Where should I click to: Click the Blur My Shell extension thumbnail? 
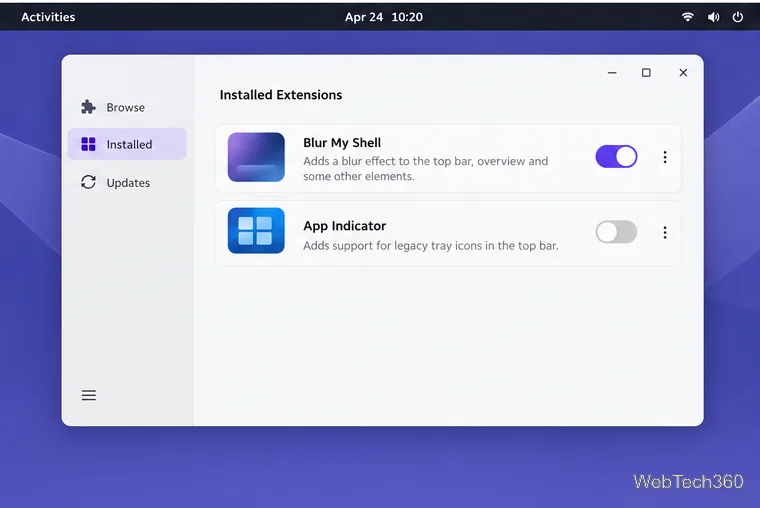(256, 157)
